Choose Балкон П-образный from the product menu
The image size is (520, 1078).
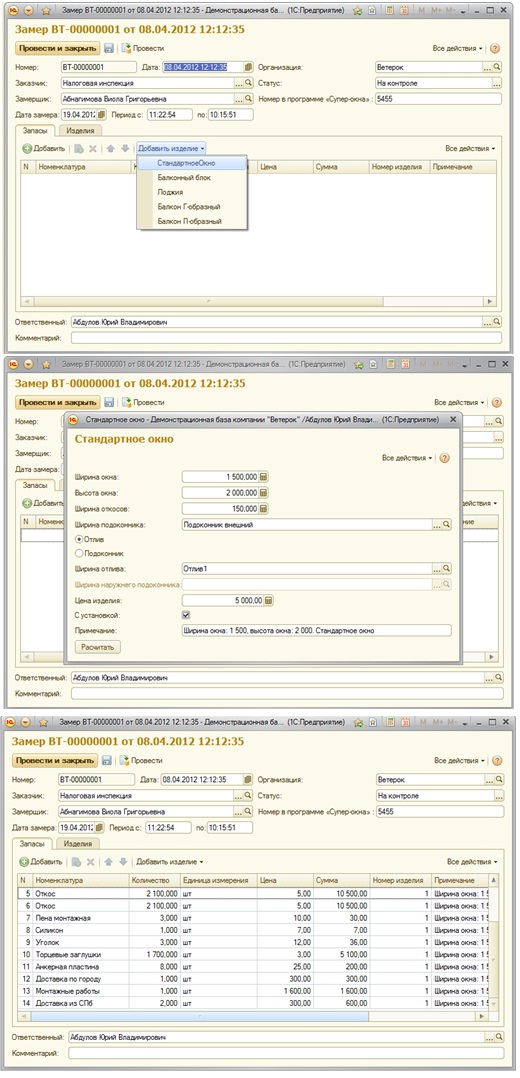point(192,221)
